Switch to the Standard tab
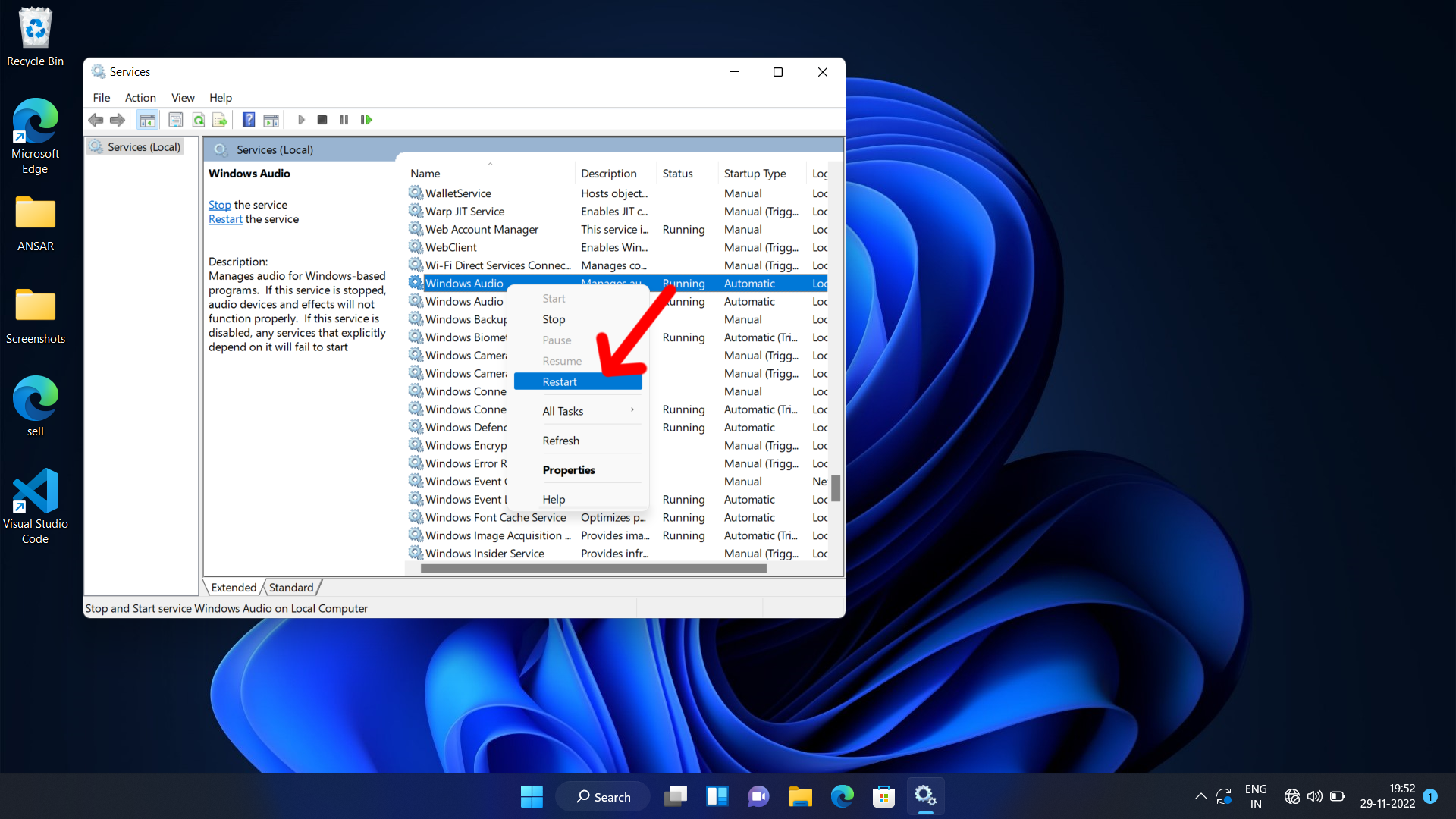The width and height of the screenshot is (1456, 819). 291,588
